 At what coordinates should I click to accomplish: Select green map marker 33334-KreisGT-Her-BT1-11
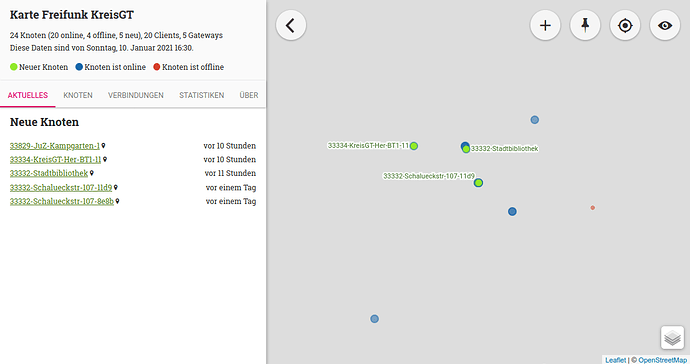click(414, 146)
